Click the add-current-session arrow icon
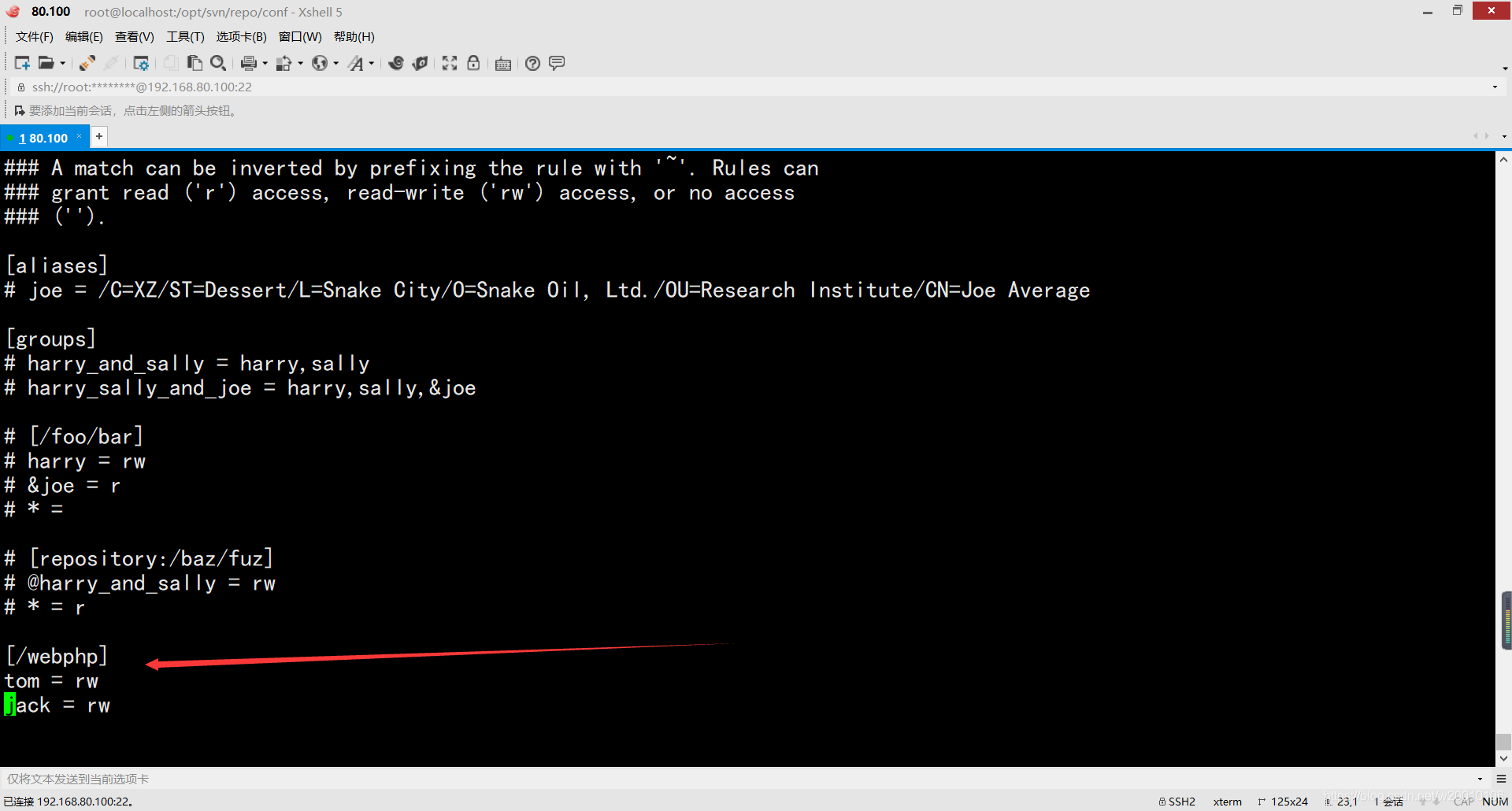Image resolution: width=1512 pixels, height=811 pixels. [x=20, y=111]
